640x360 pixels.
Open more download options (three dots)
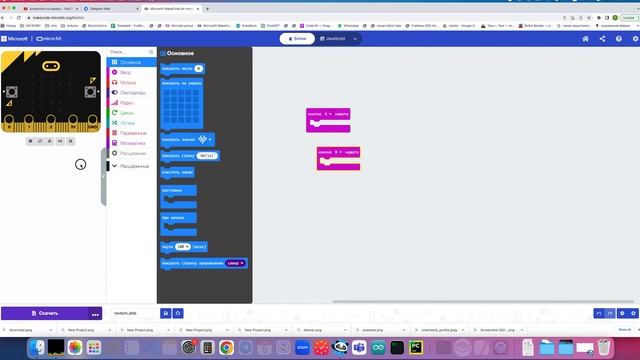coord(95,313)
